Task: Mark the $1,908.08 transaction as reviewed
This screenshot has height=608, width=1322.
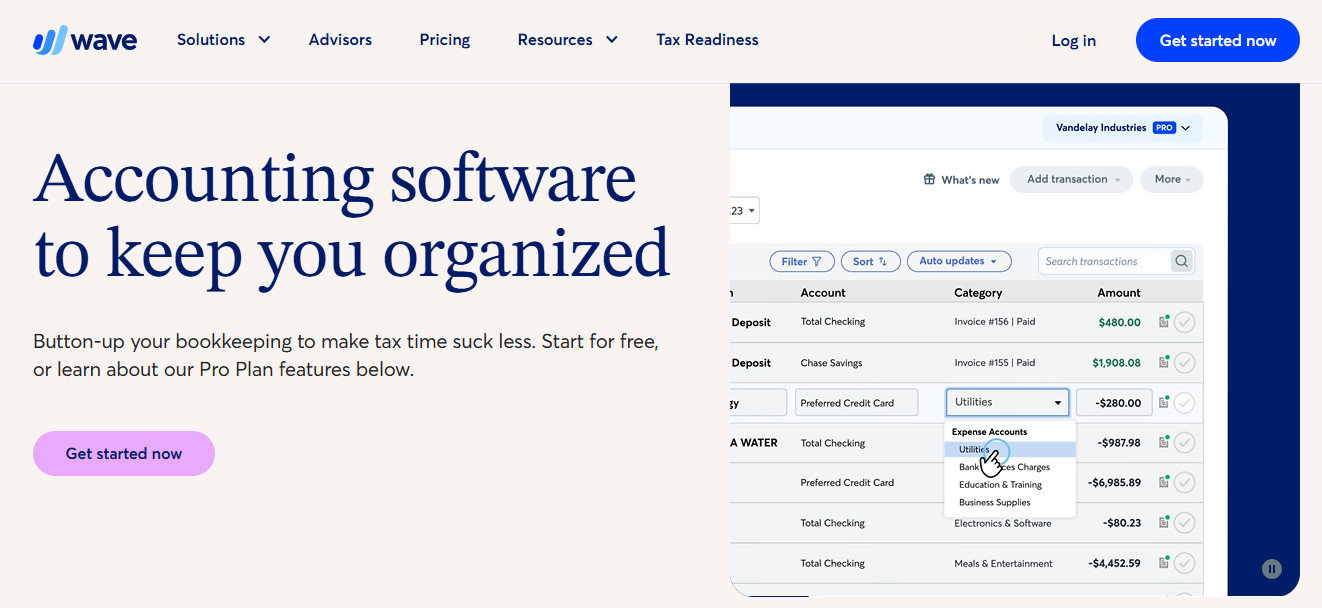Action: [1184, 362]
